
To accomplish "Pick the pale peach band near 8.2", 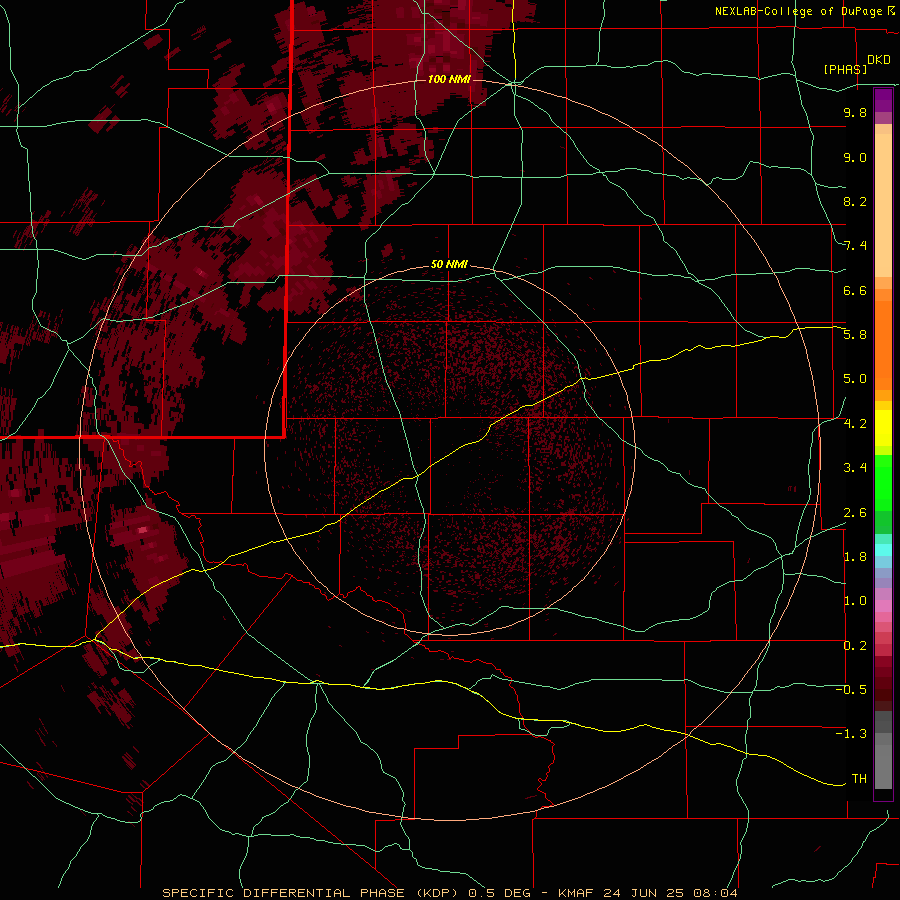I will point(883,205).
